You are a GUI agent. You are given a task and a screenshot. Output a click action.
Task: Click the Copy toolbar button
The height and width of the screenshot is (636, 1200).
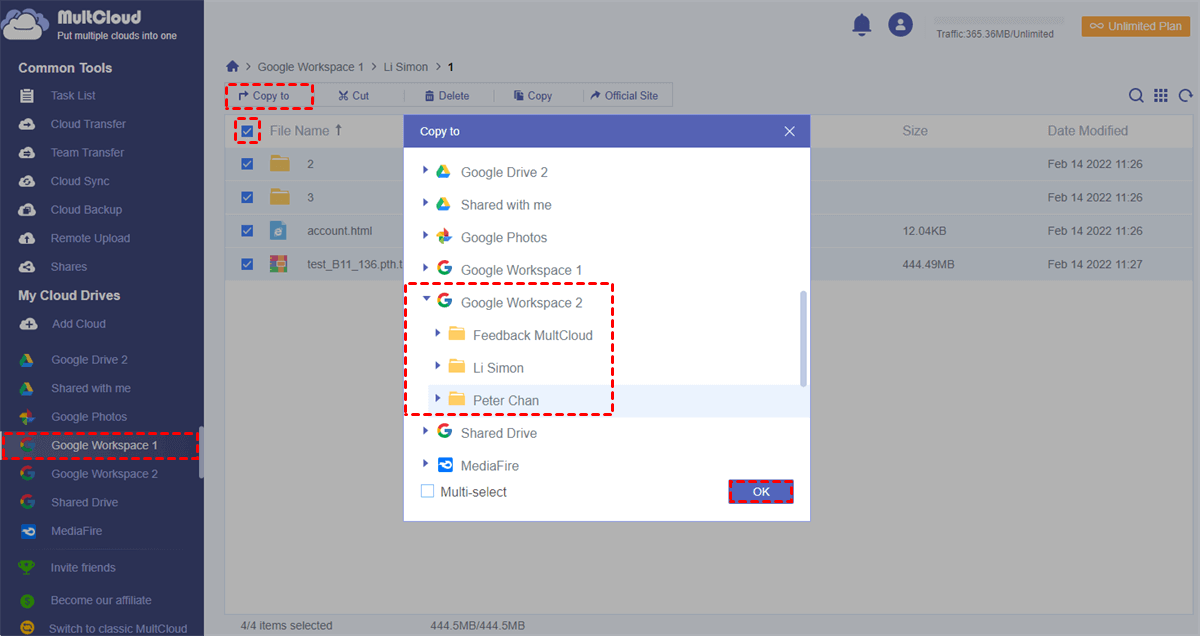533,96
